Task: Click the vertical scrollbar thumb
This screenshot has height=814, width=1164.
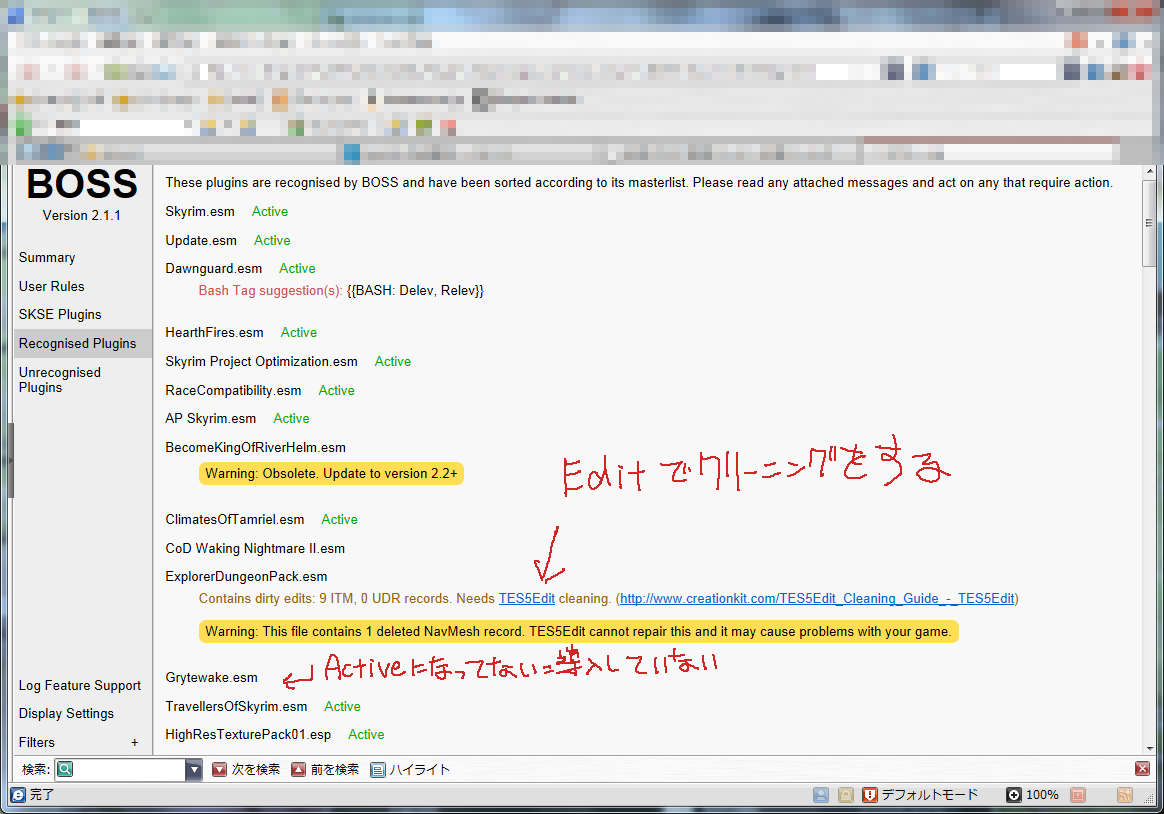Action: coord(1149,222)
